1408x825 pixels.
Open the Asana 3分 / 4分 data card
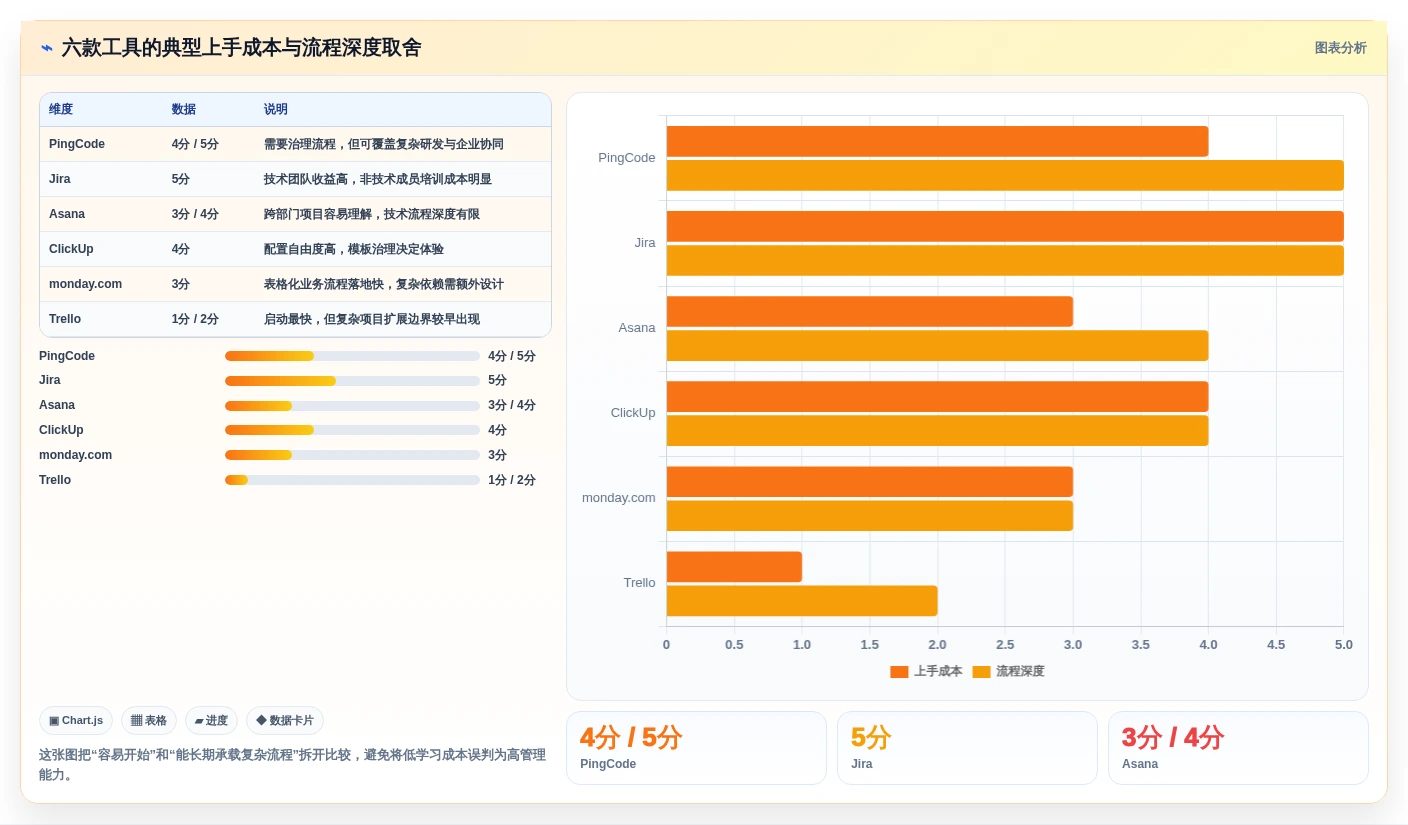click(1238, 748)
